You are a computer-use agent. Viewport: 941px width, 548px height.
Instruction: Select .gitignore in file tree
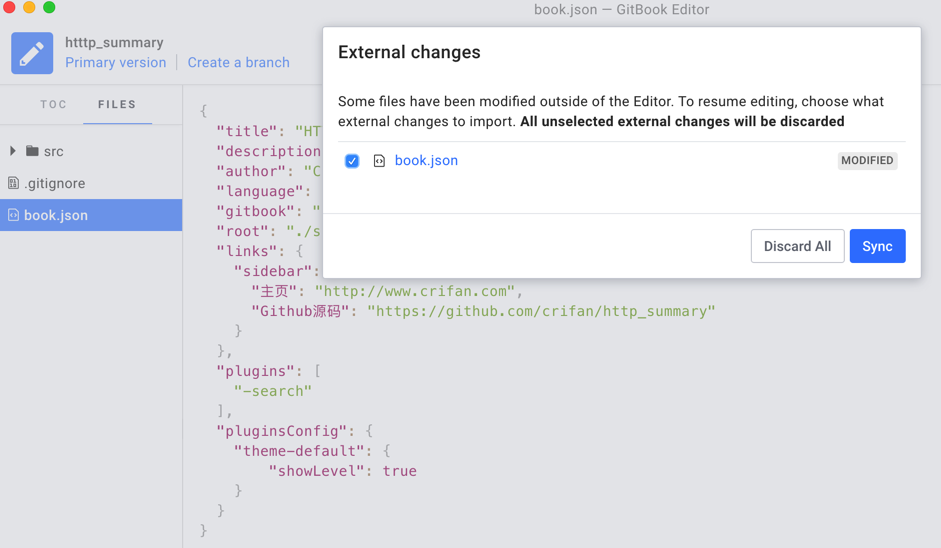91,183
